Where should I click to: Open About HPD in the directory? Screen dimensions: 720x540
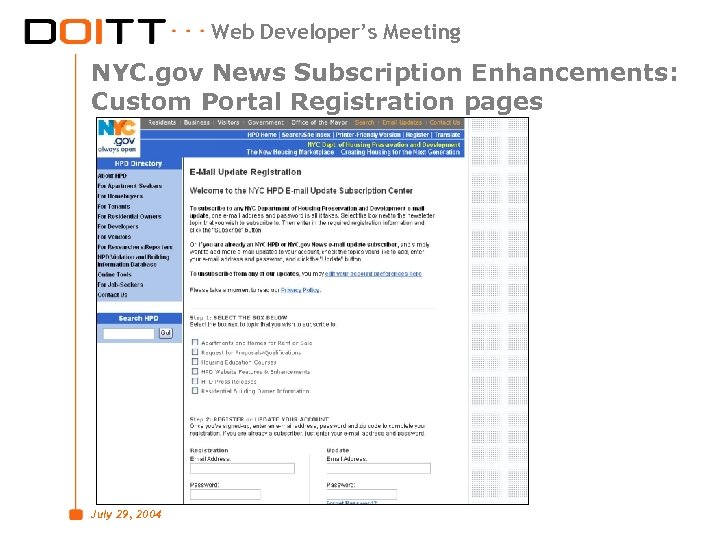coord(112,176)
